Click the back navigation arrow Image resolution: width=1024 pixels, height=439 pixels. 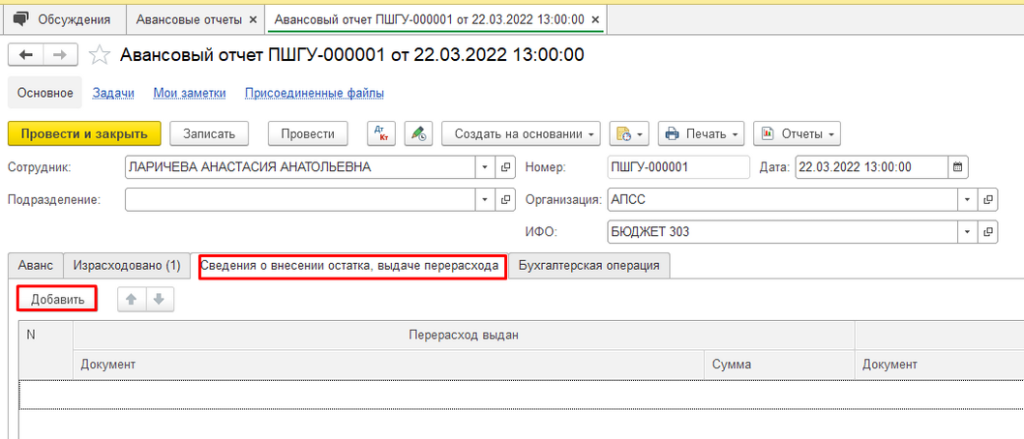26,56
